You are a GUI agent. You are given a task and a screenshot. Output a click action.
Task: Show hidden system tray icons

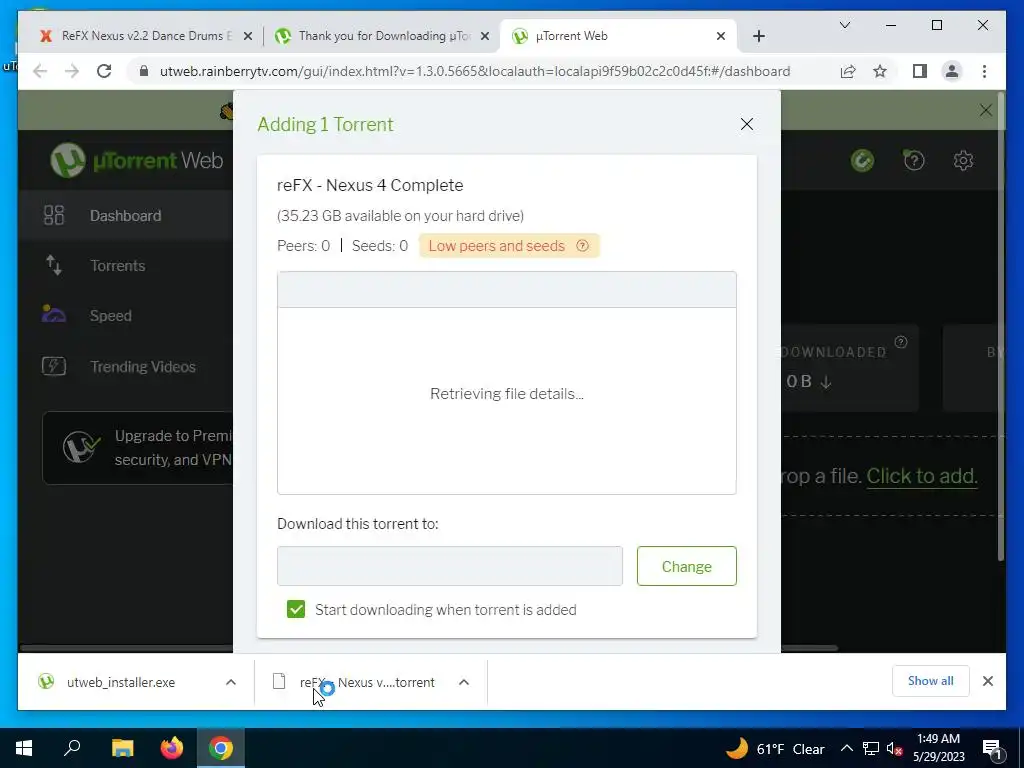[846, 748]
